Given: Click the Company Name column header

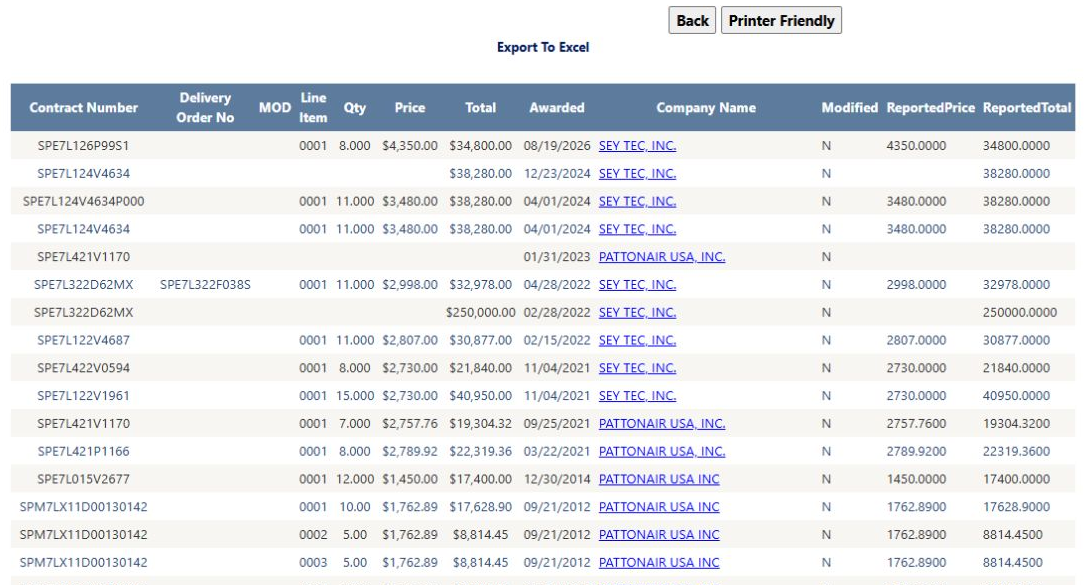Looking at the screenshot, I should click(706, 108).
